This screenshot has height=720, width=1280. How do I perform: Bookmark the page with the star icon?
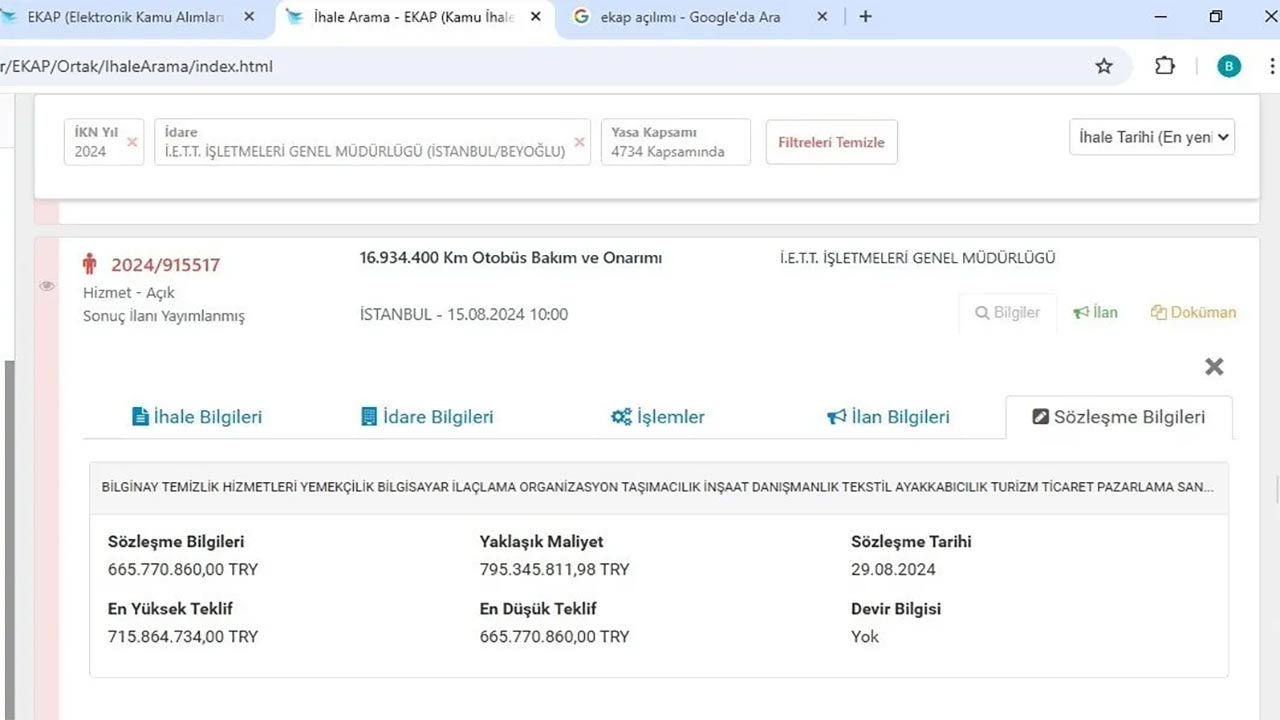1103,65
